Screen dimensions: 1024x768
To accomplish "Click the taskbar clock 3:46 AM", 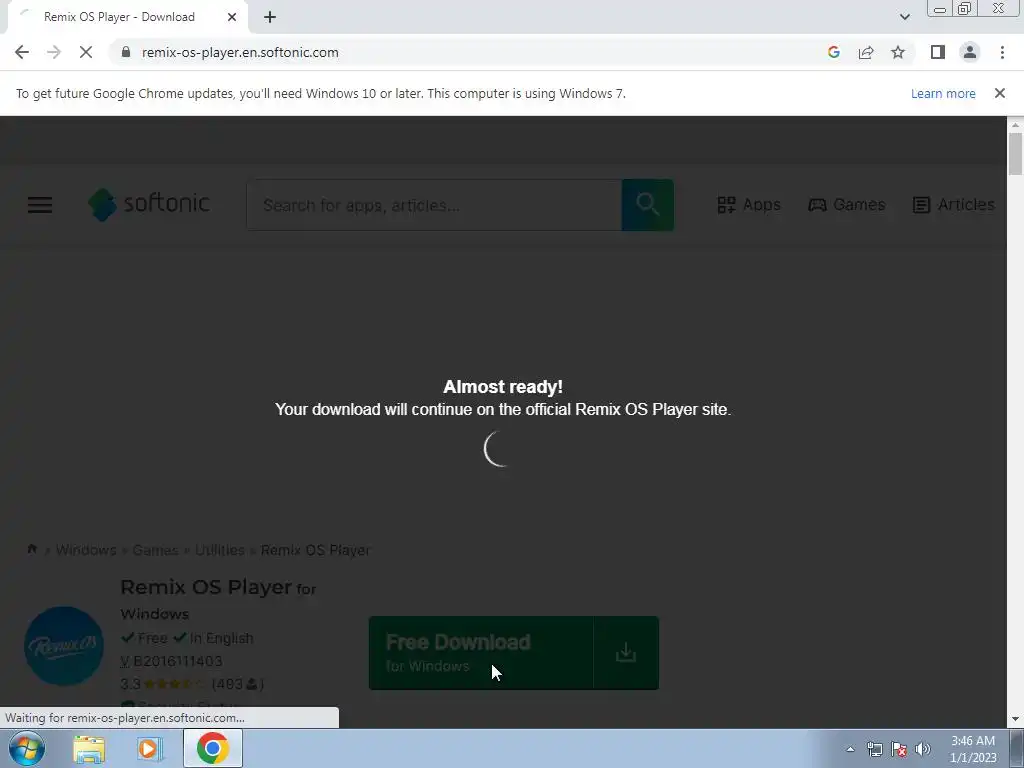I will point(972,741).
